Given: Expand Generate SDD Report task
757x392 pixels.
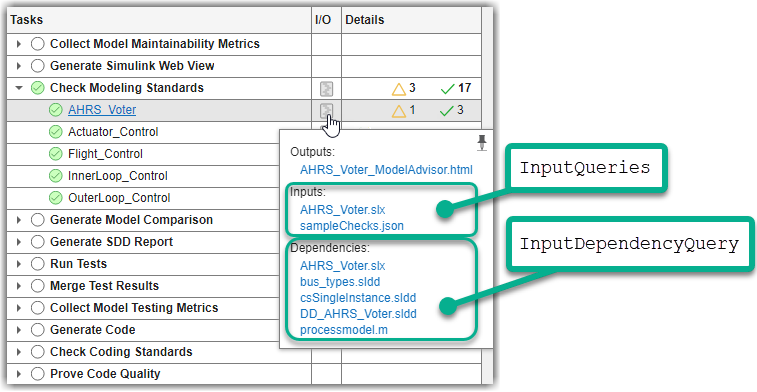Looking at the screenshot, I should tap(19, 242).
